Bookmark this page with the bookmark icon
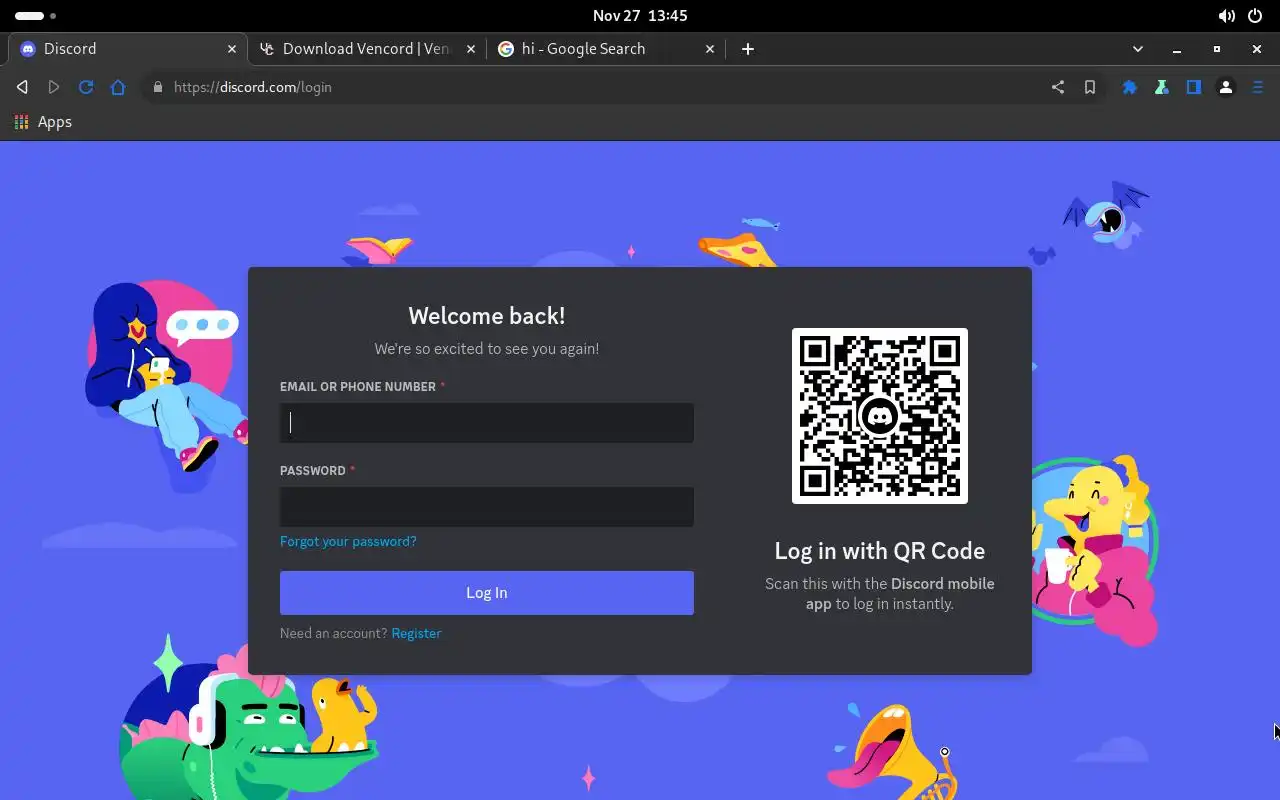1280x800 pixels. click(1090, 87)
